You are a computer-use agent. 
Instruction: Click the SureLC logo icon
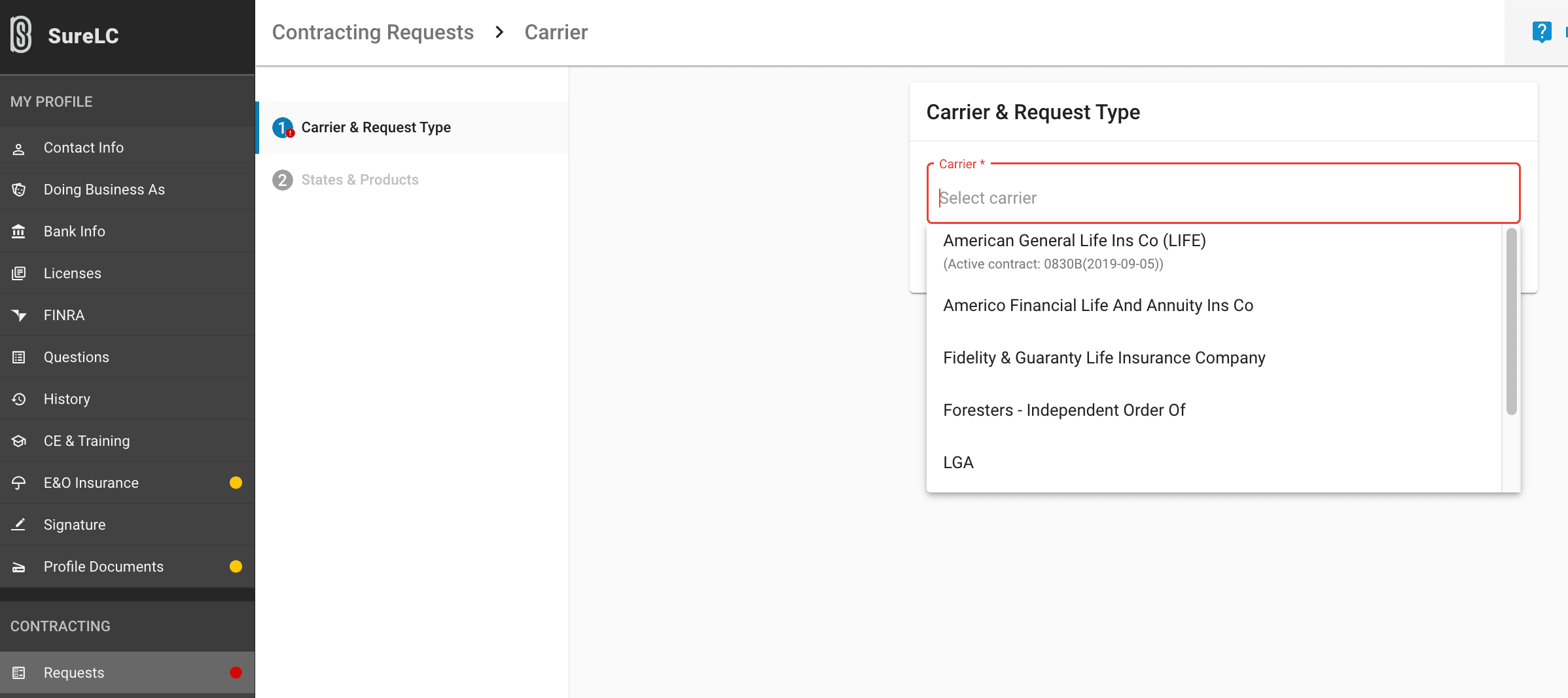click(21, 35)
